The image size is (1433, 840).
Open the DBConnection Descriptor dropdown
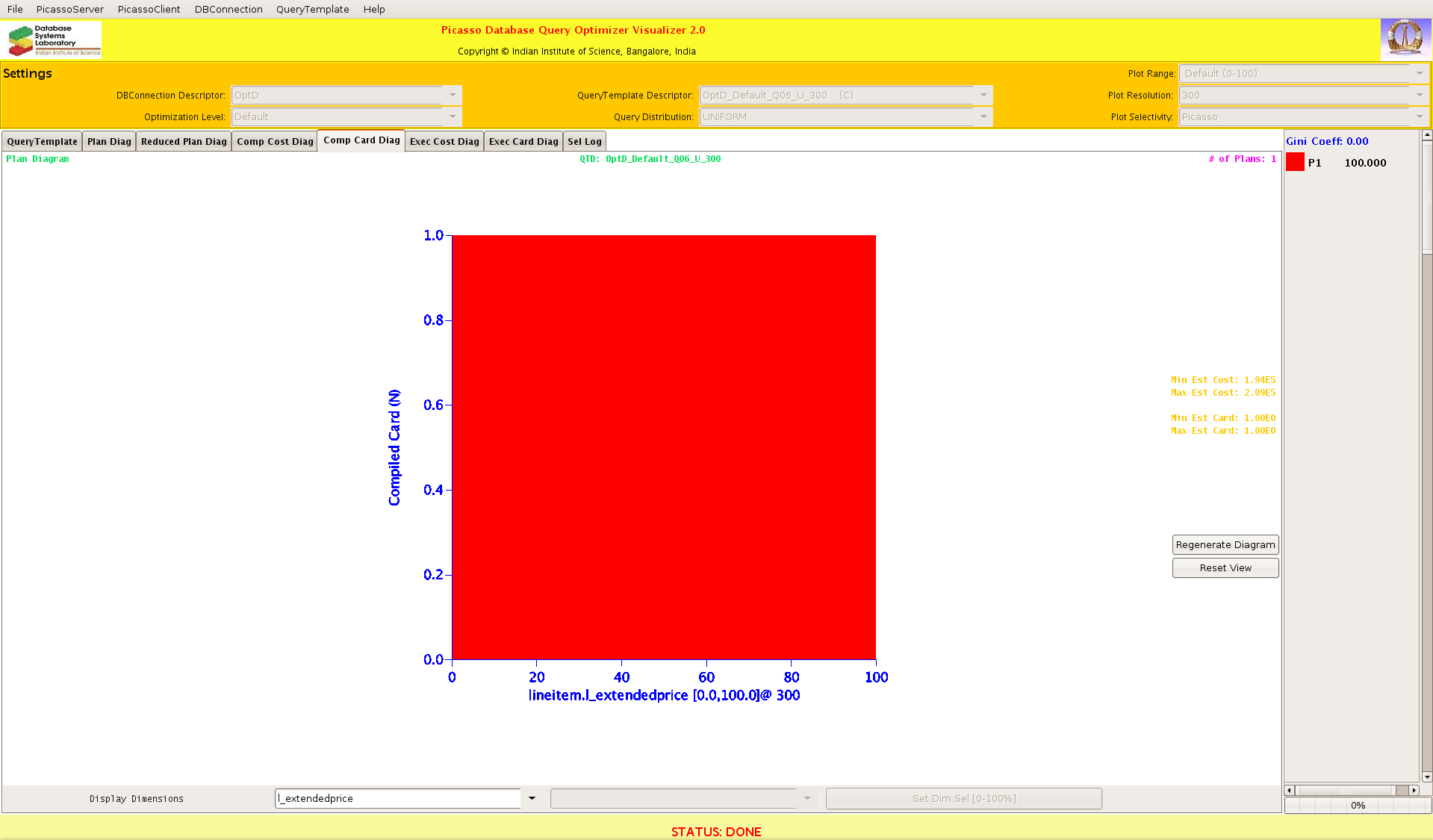453,96
